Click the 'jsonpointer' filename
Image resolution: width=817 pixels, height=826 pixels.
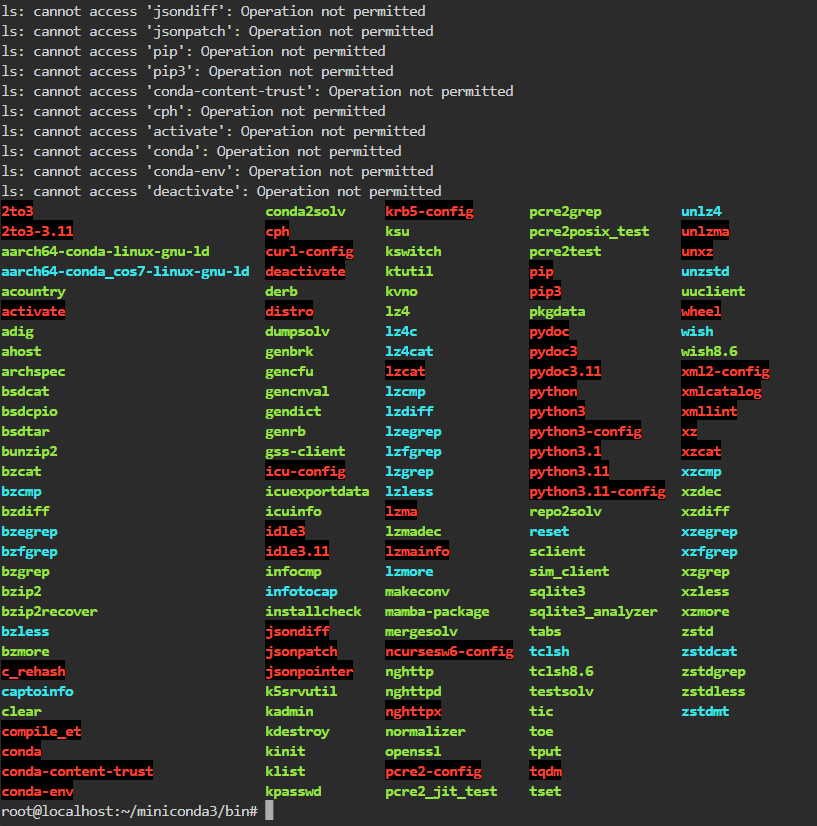pos(309,672)
